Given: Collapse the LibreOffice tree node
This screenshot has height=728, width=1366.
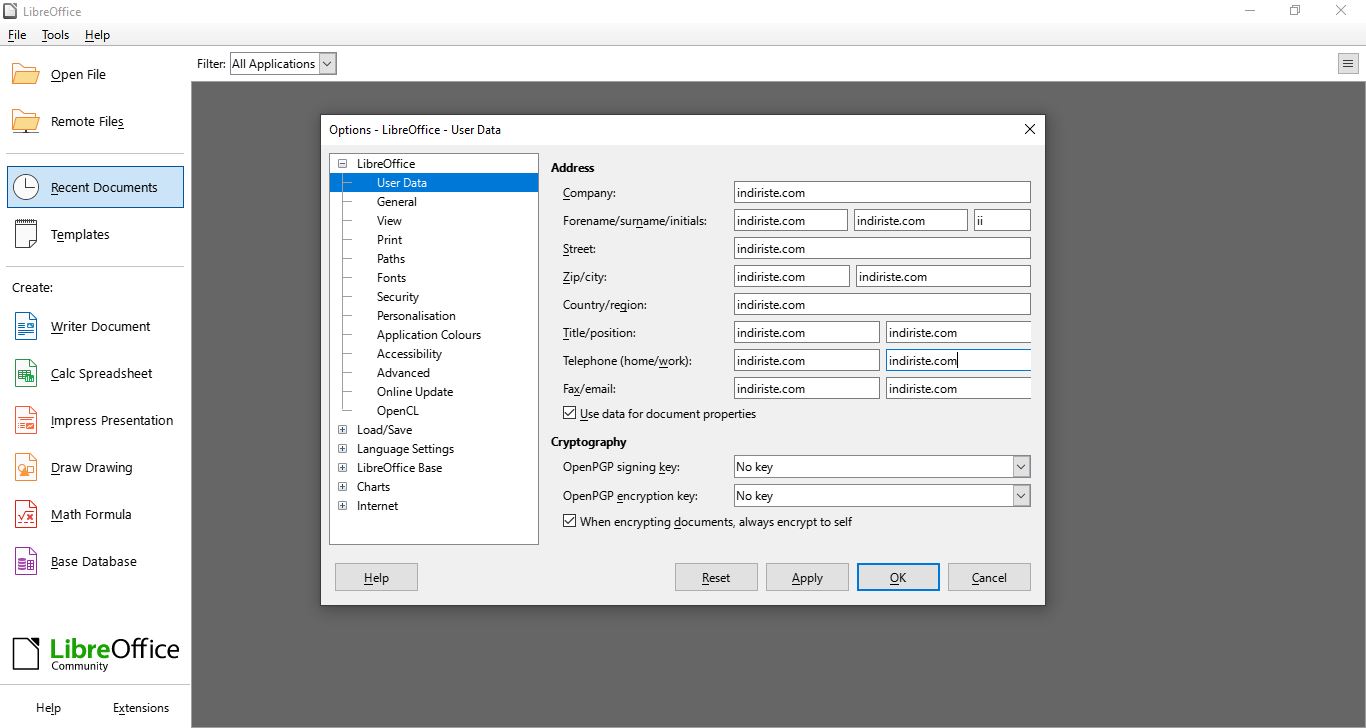Looking at the screenshot, I should coord(343,163).
